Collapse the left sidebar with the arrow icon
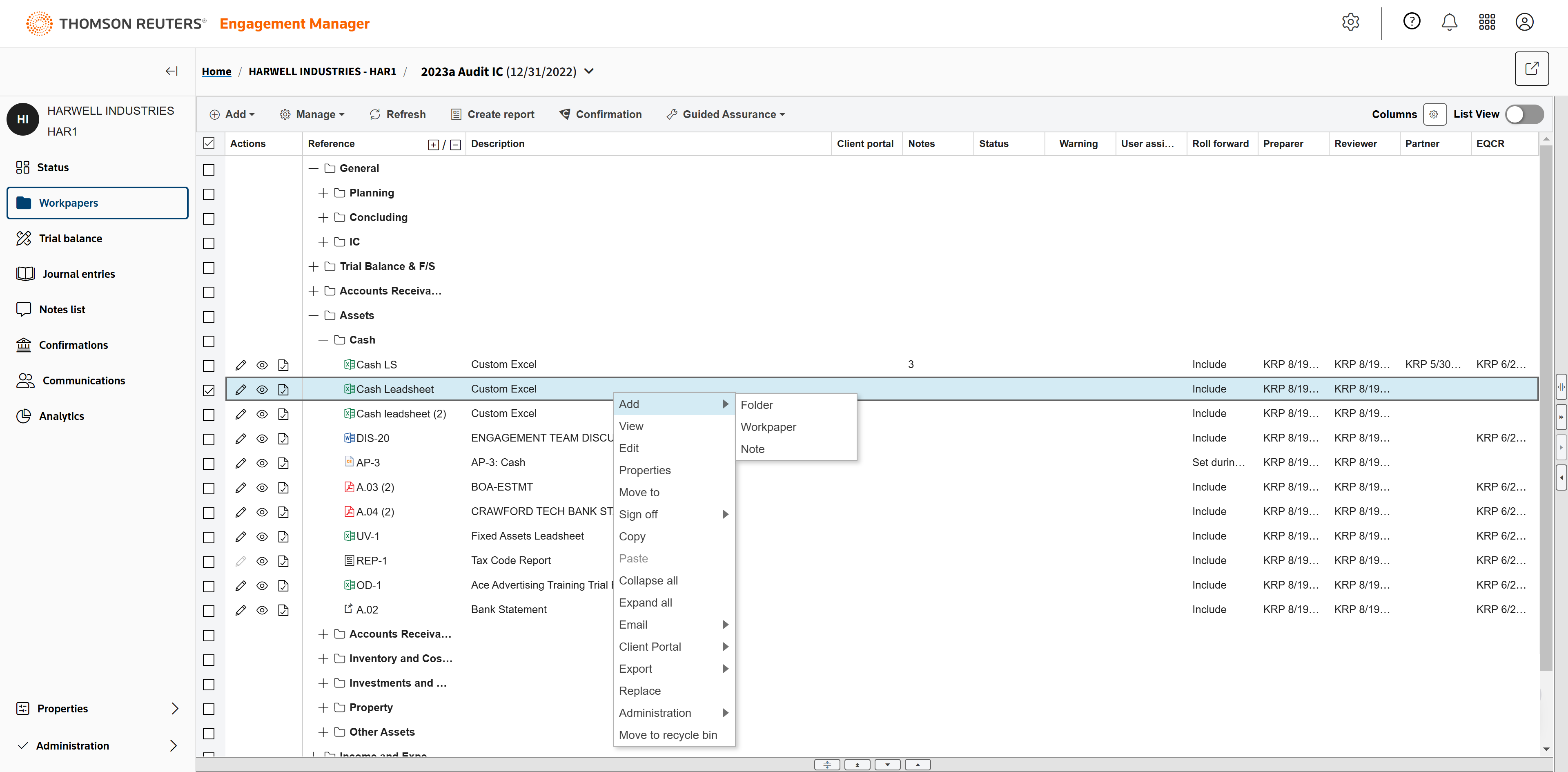Screen dimensions: 1568x772 [x=171, y=71]
